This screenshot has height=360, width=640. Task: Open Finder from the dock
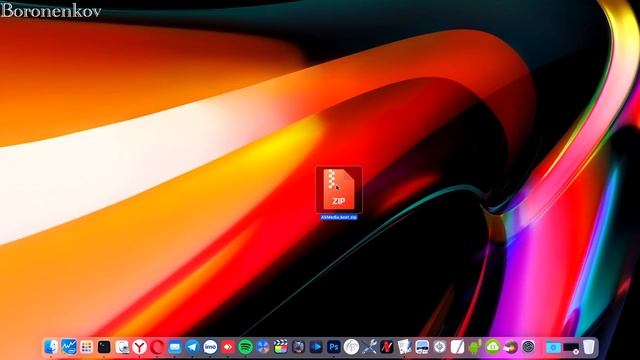click(x=51, y=347)
